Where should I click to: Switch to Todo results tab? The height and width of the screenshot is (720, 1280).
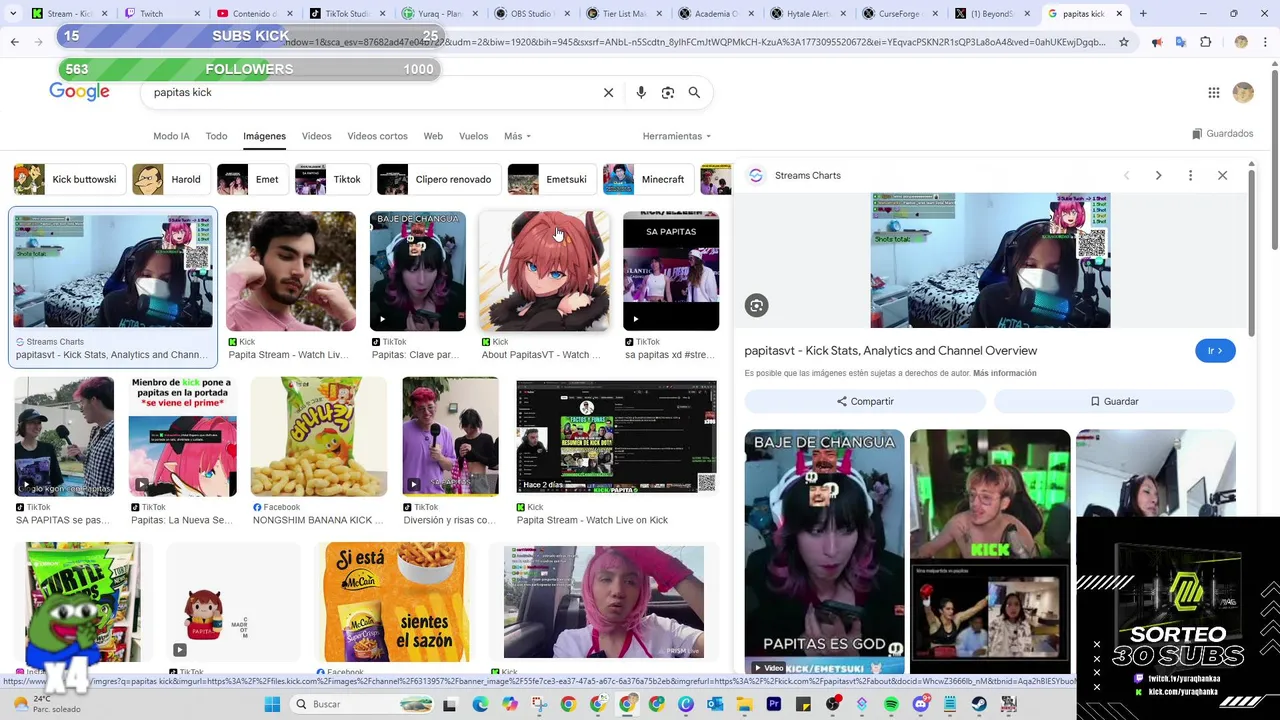tap(216, 136)
